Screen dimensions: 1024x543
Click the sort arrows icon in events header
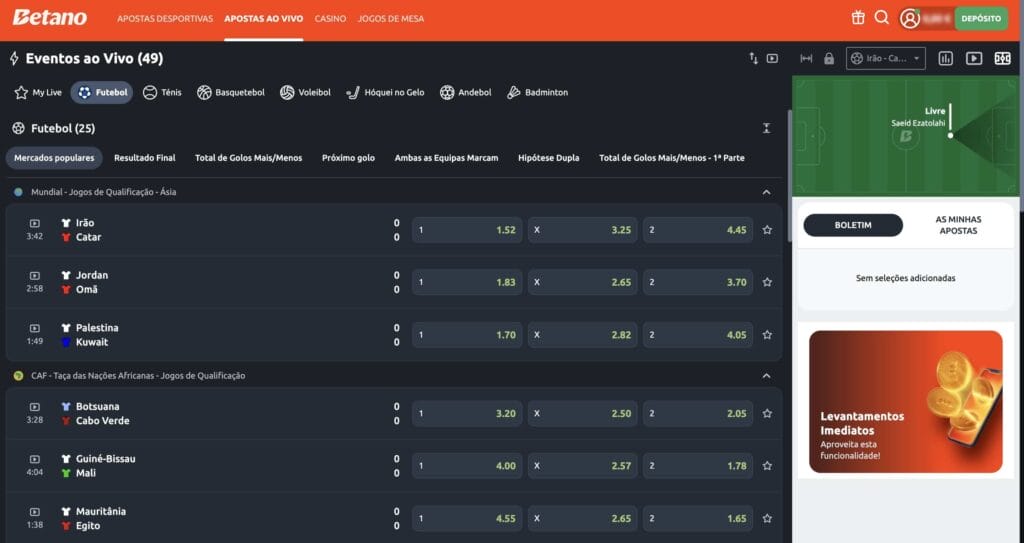[x=753, y=58]
